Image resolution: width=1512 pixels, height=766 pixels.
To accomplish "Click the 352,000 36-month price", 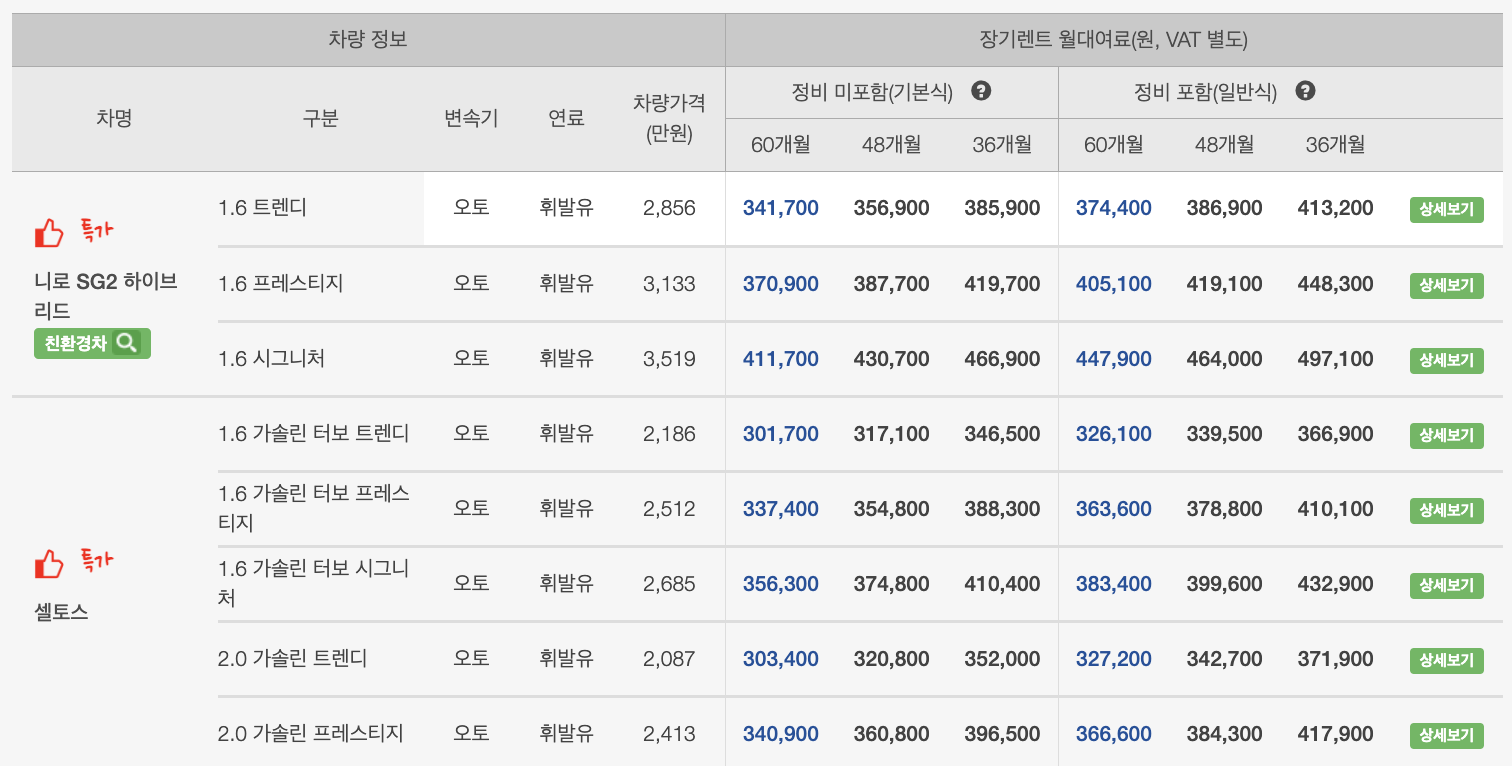I will click(1002, 659).
